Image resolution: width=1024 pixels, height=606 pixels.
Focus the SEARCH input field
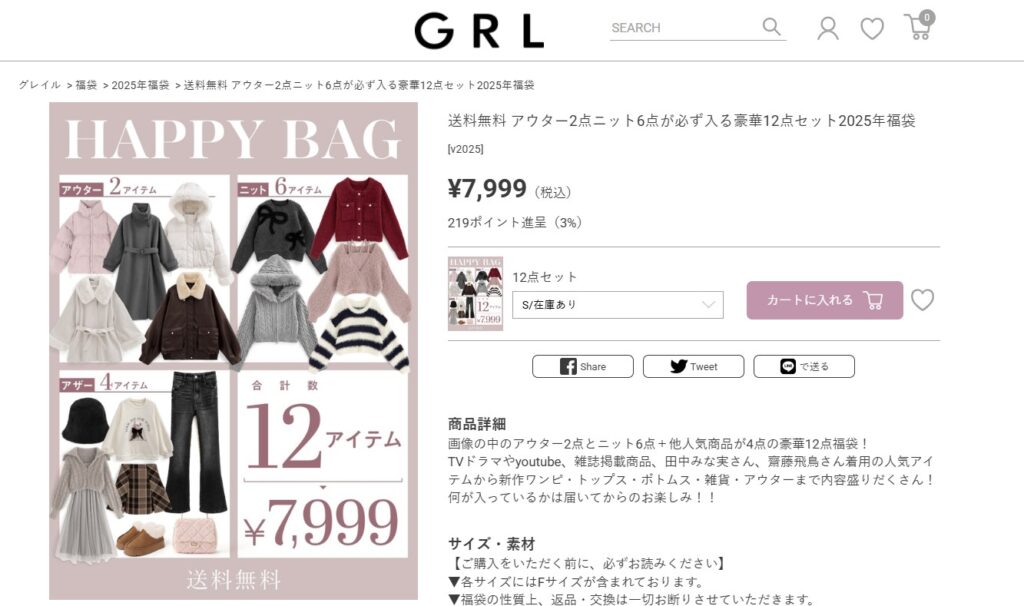pyautogui.click(x=682, y=27)
